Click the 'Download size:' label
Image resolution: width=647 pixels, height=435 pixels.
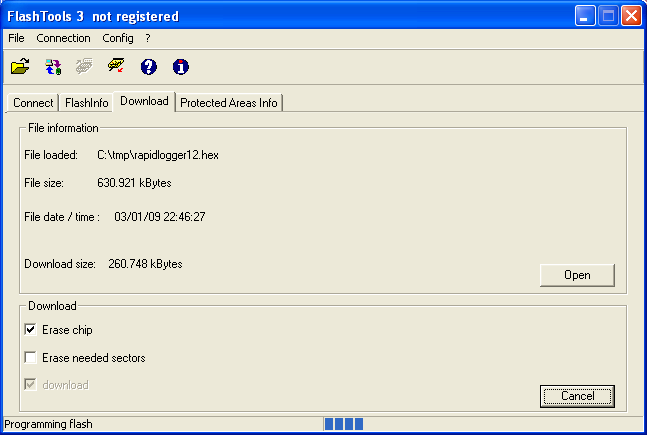pyautogui.click(x=60, y=264)
